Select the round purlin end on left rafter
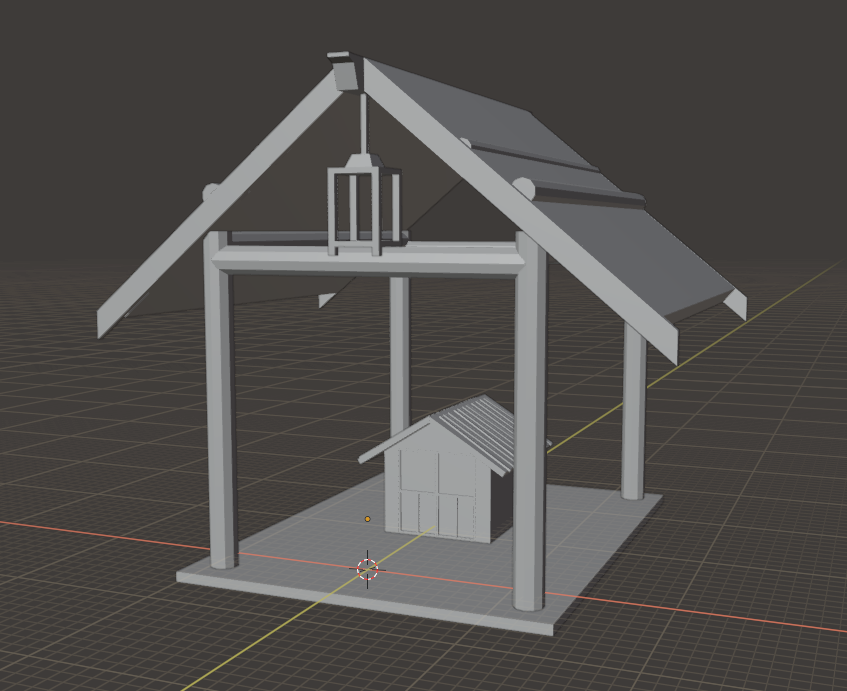 click(210, 192)
